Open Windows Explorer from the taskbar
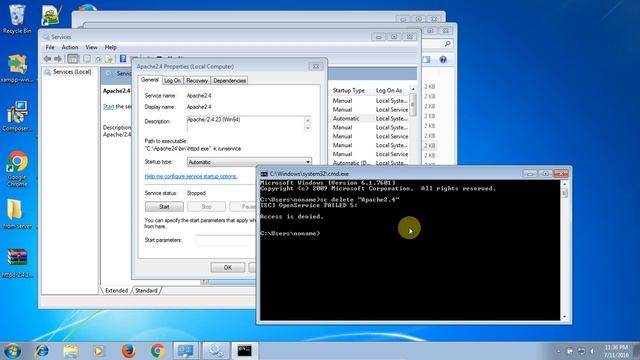 tap(71, 351)
